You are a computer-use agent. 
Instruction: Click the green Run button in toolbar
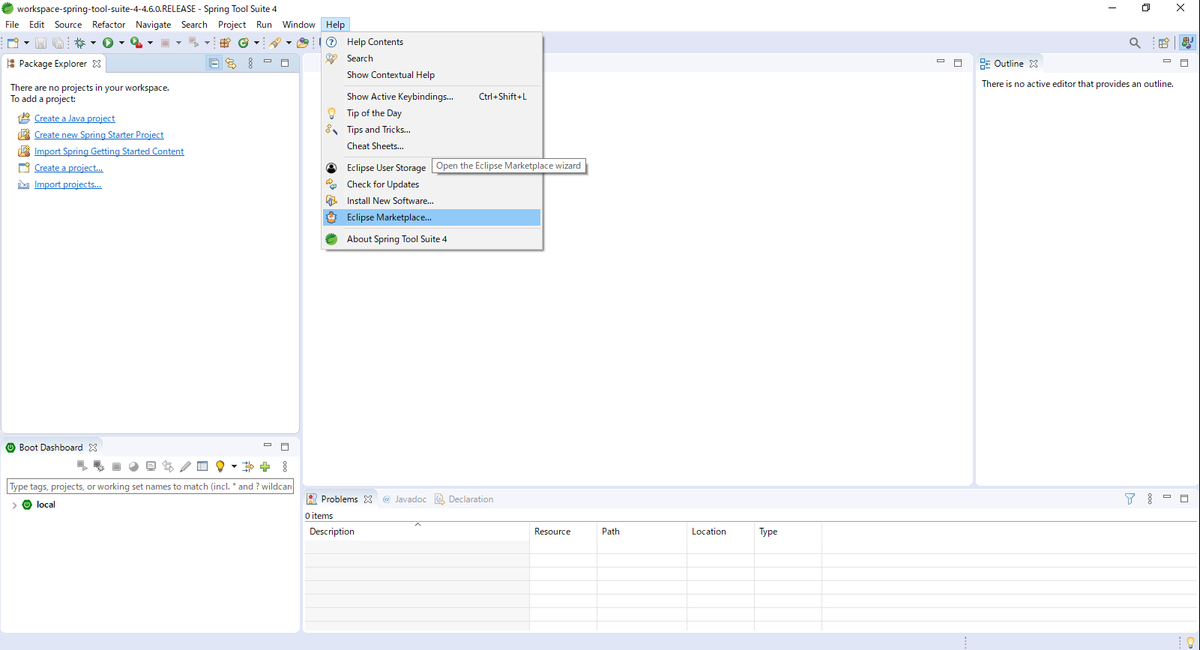[x=107, y=42]
